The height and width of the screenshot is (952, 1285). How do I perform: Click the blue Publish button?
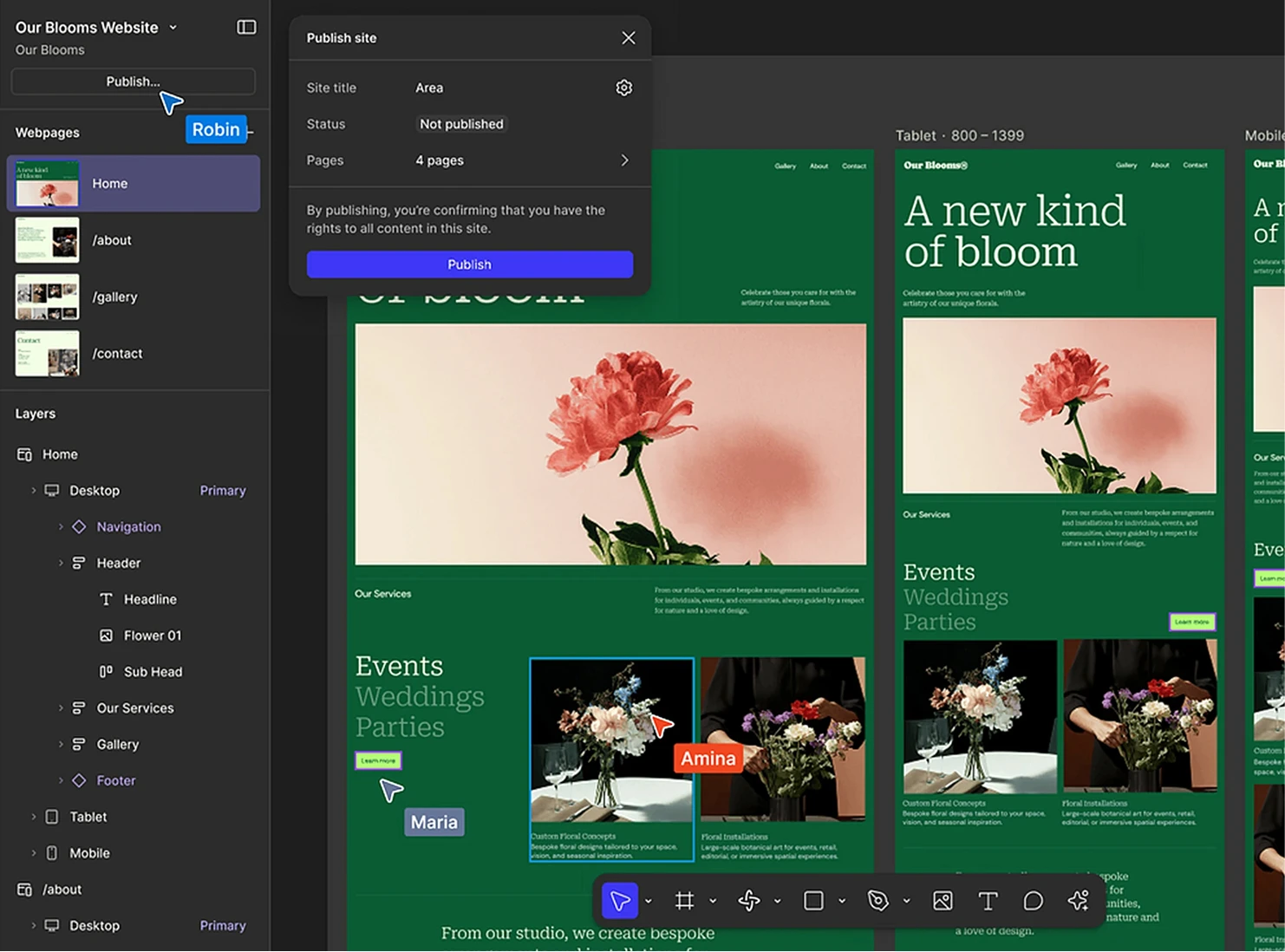click(470, 264)
